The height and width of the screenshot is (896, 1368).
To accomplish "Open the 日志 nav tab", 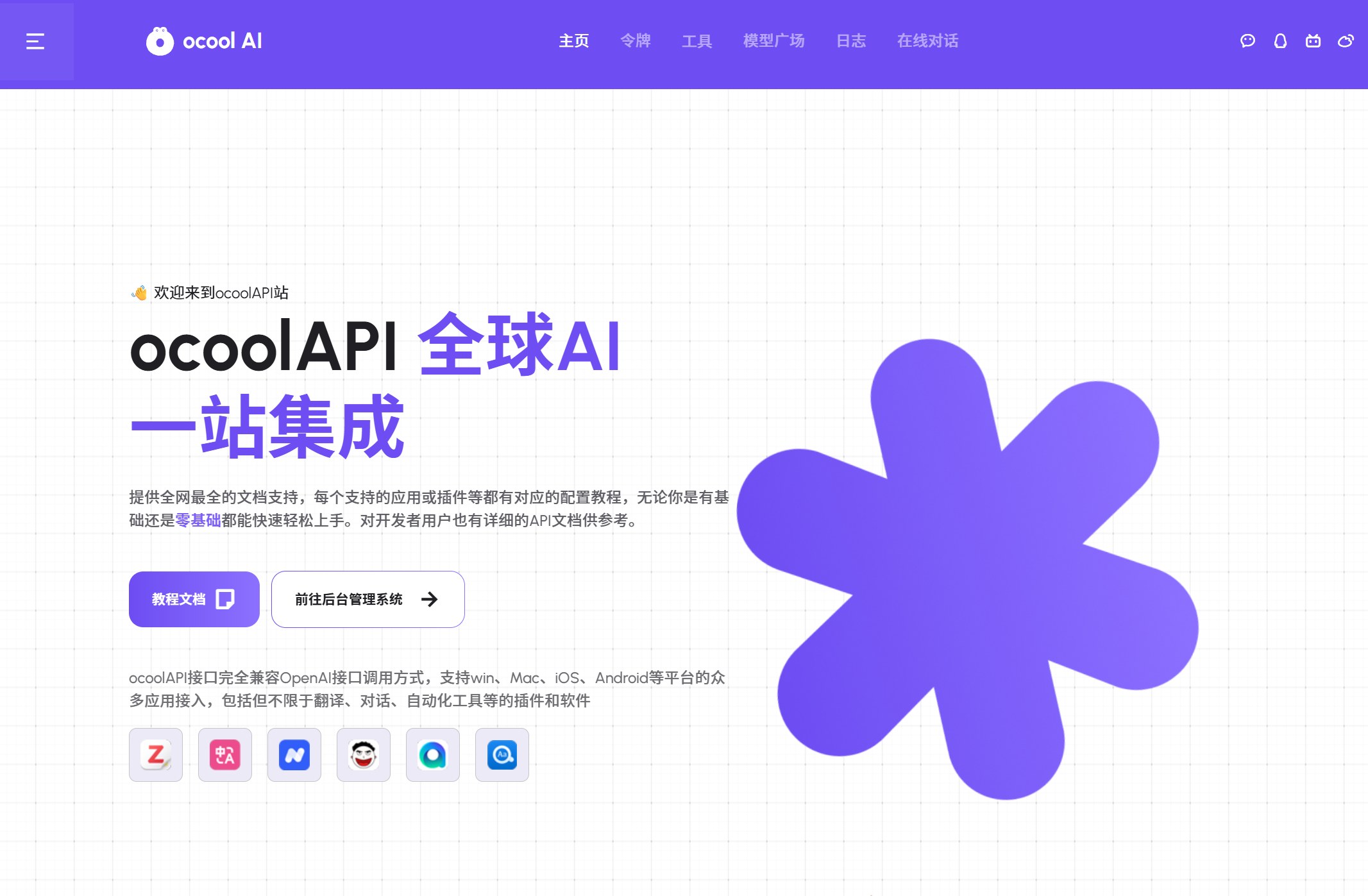I will point(851,41).
